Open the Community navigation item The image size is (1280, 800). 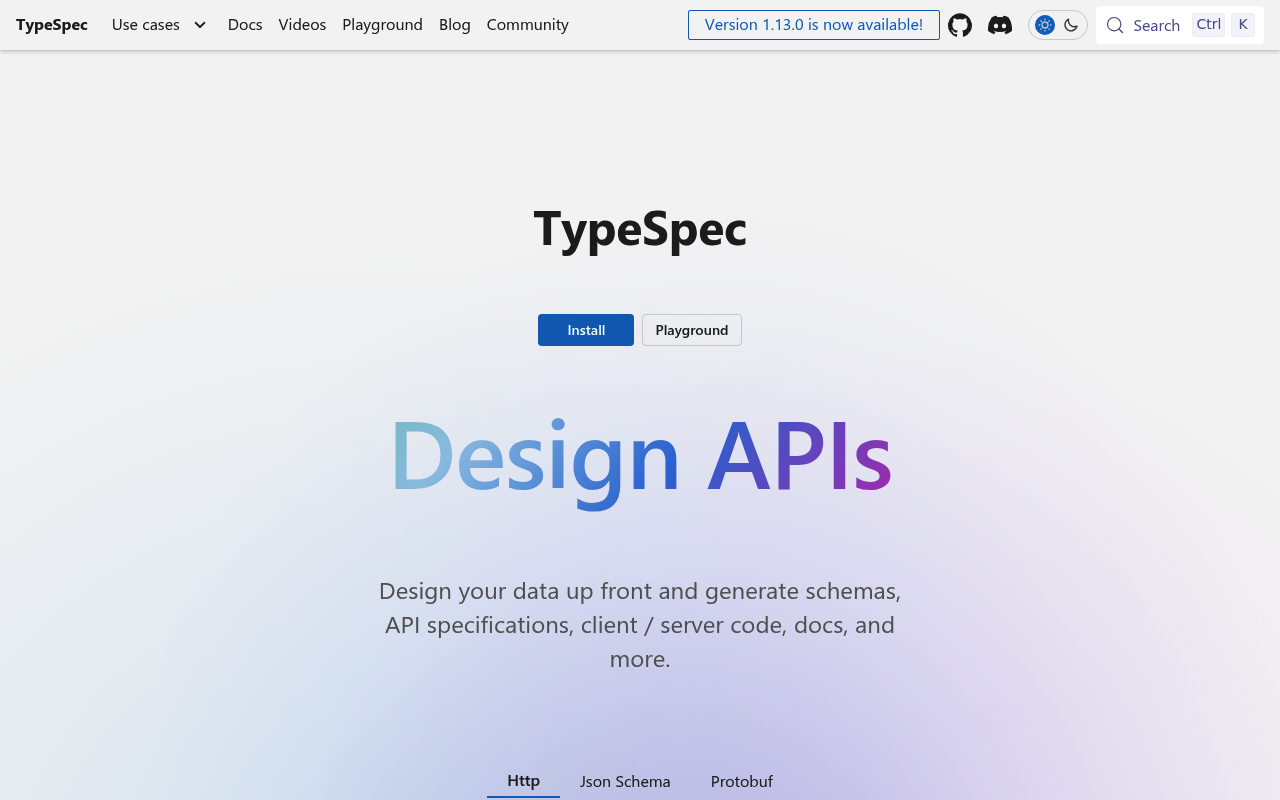pos(528,25)
